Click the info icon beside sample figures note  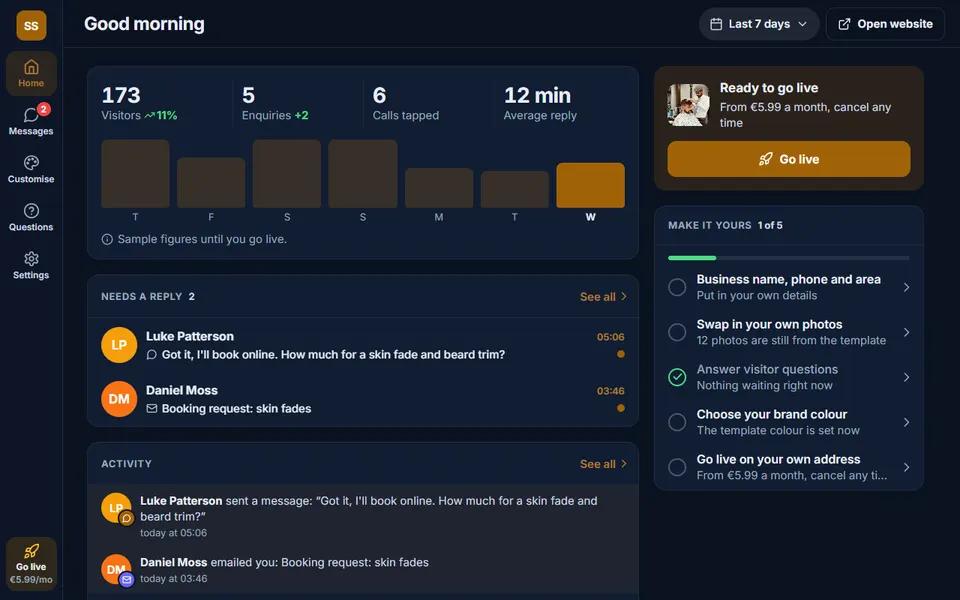[x=107, y=239]
